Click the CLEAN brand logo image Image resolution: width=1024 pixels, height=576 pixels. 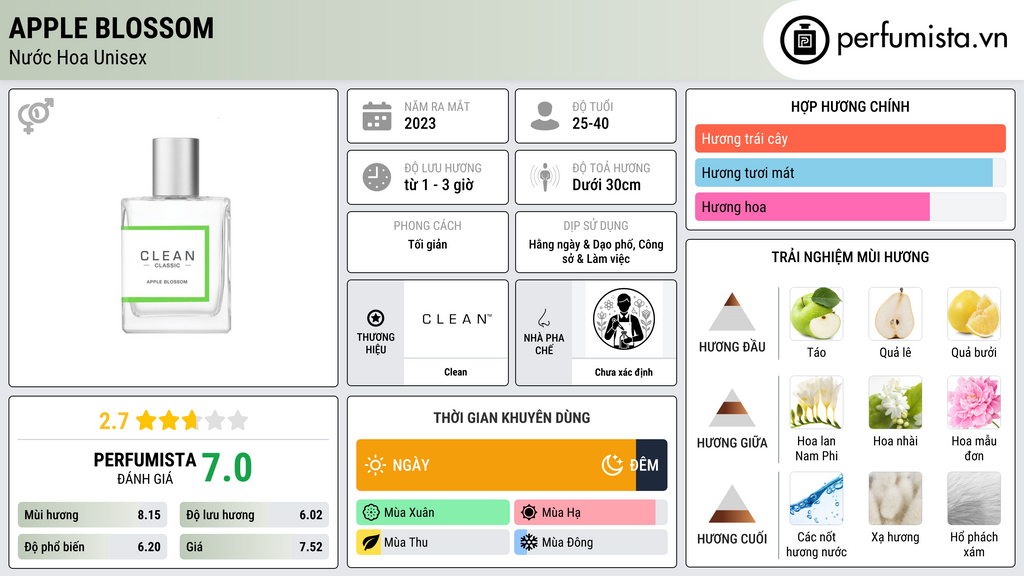click(x=456, y=319)
